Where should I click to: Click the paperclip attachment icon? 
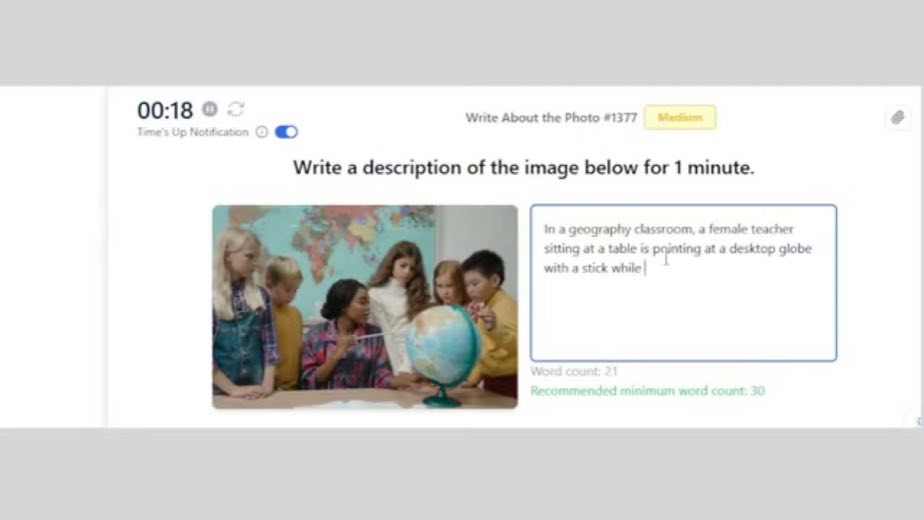(x=897, y=117)
